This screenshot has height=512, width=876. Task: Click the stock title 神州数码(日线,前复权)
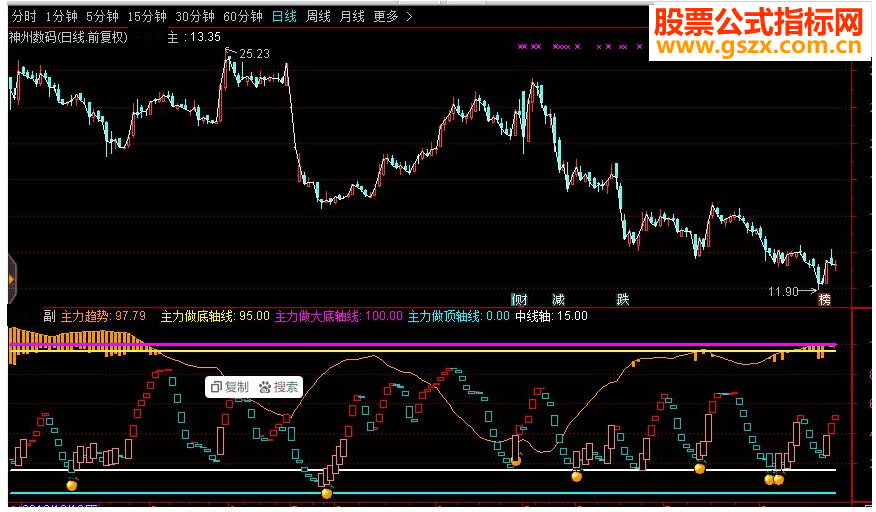point(68,37)
